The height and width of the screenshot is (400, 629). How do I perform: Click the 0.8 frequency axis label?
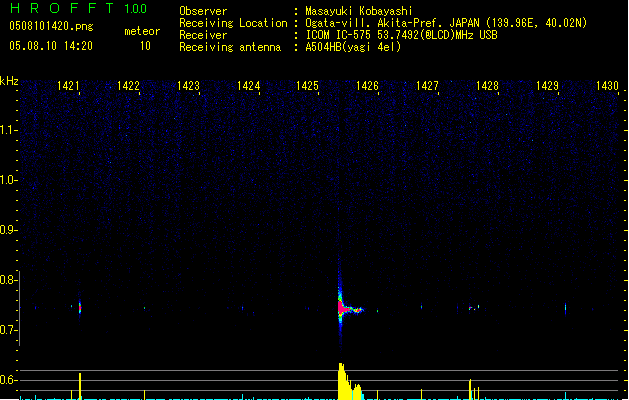(x=8, y=280)
